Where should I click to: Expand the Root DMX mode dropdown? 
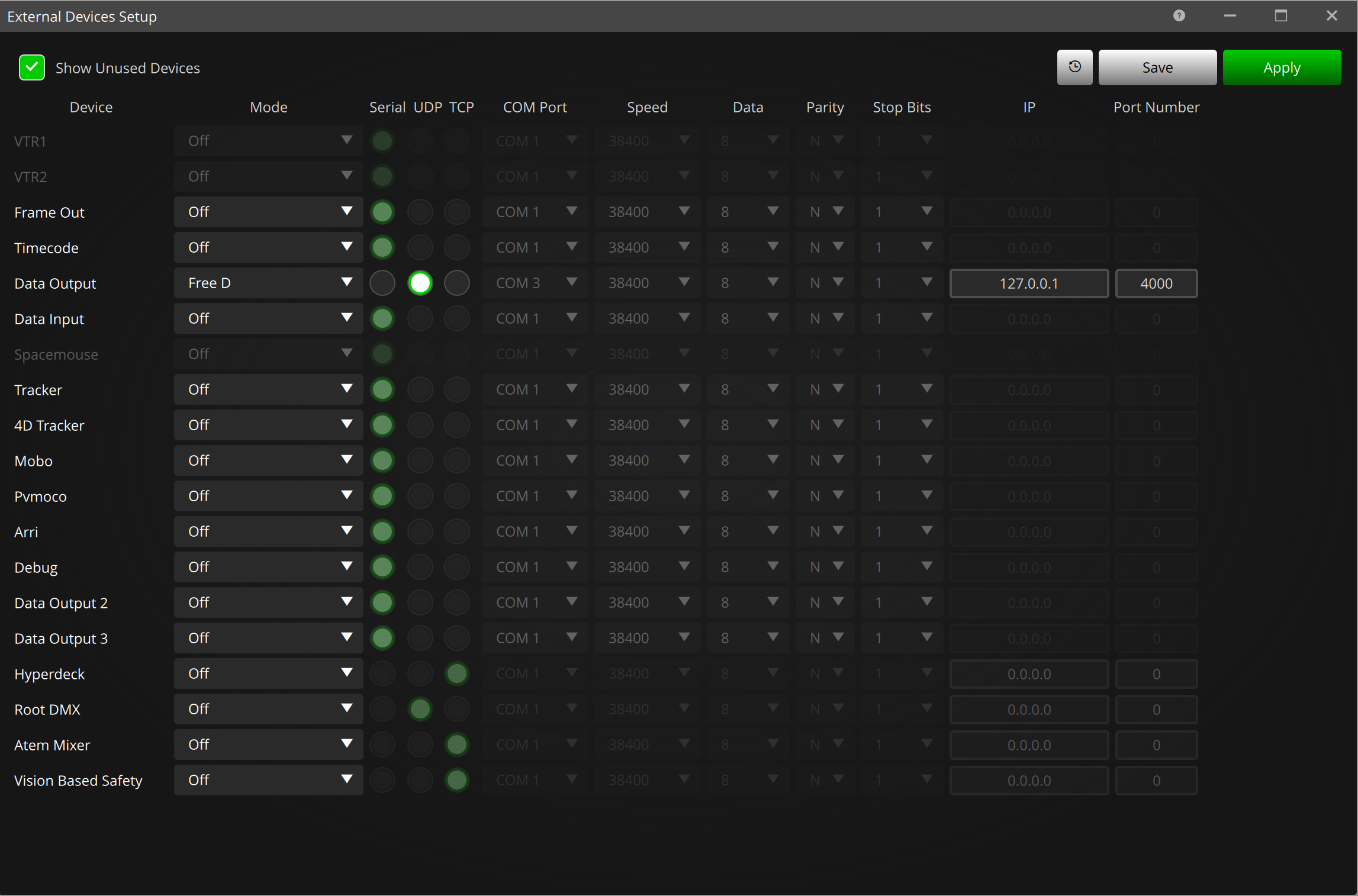(x=268, y=709)
